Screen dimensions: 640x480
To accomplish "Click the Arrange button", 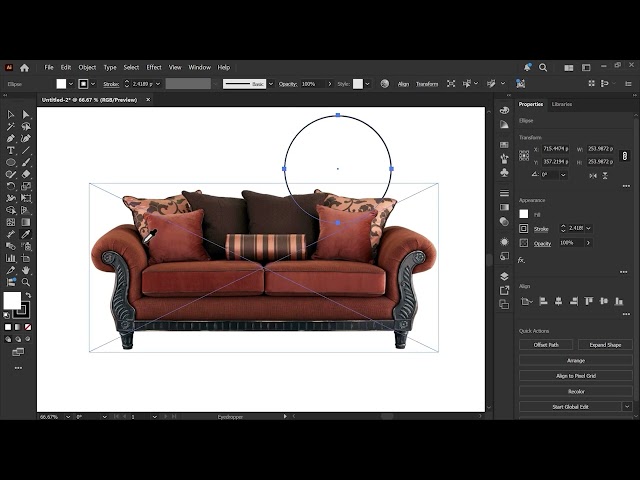I will coord(576,360).
